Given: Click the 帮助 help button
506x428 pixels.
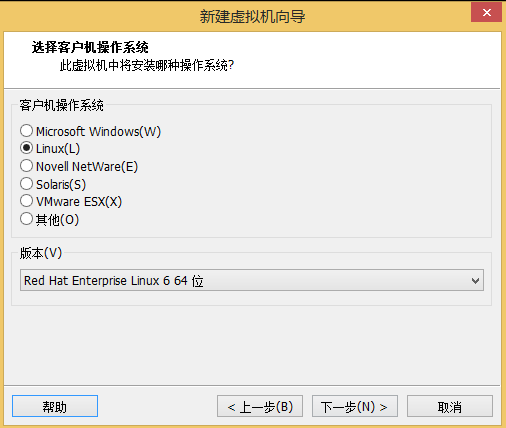Looking at the screenshot, I should click(x=55, y=406).
